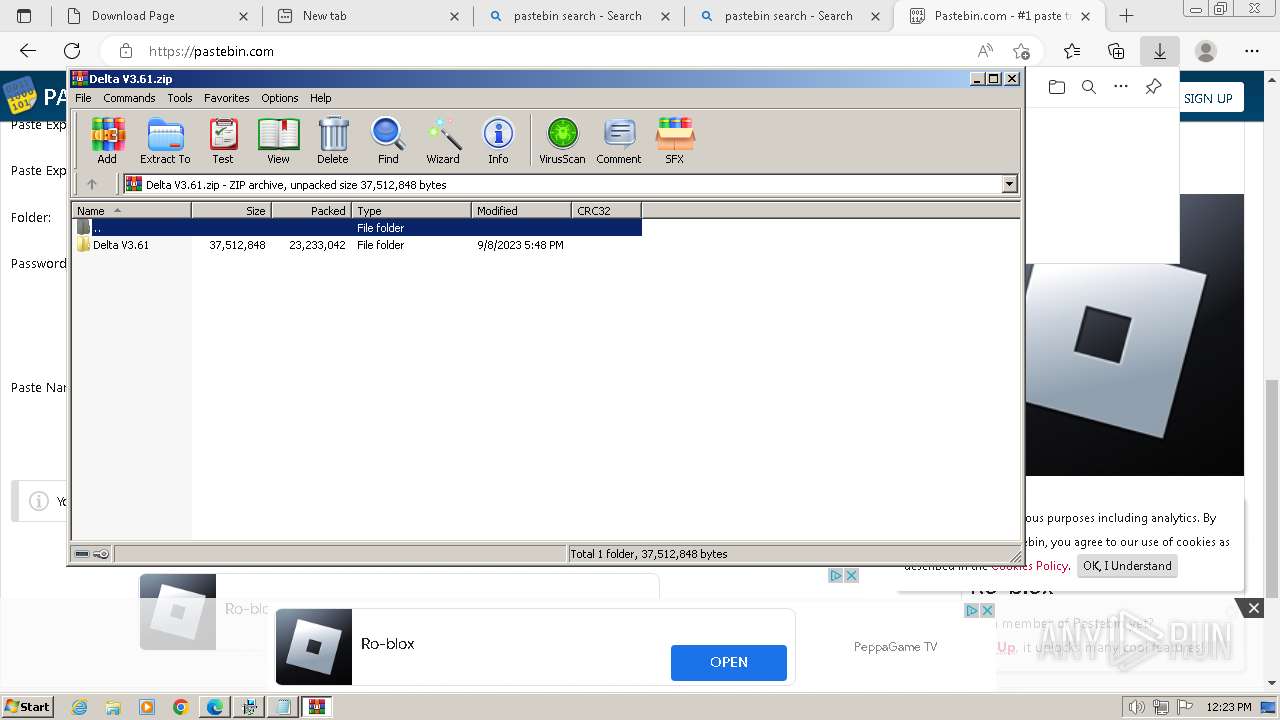Image resolution: width=1280 pixels, height=720 pixels.
Task: Click the browser back arrow
Action: click(x=28, y=51)
